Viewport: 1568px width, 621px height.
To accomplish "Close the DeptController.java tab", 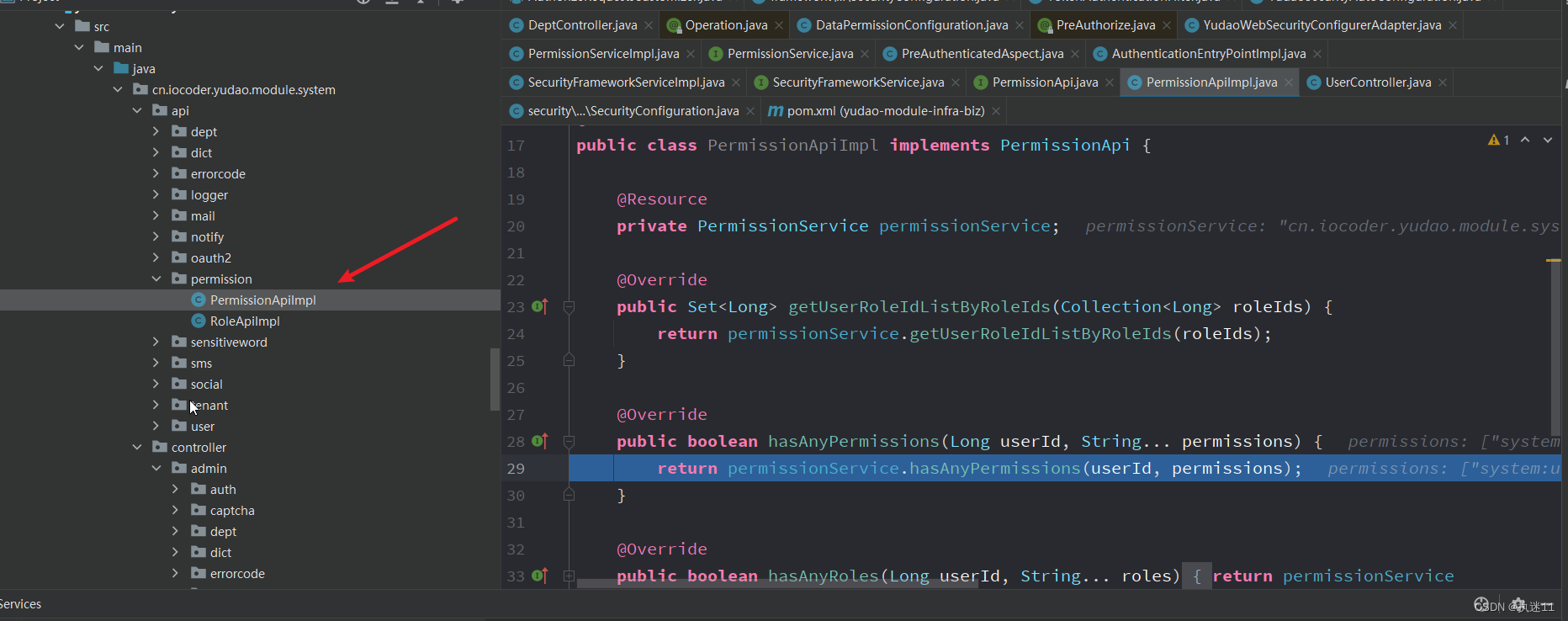I will click(x=649, y=25).
